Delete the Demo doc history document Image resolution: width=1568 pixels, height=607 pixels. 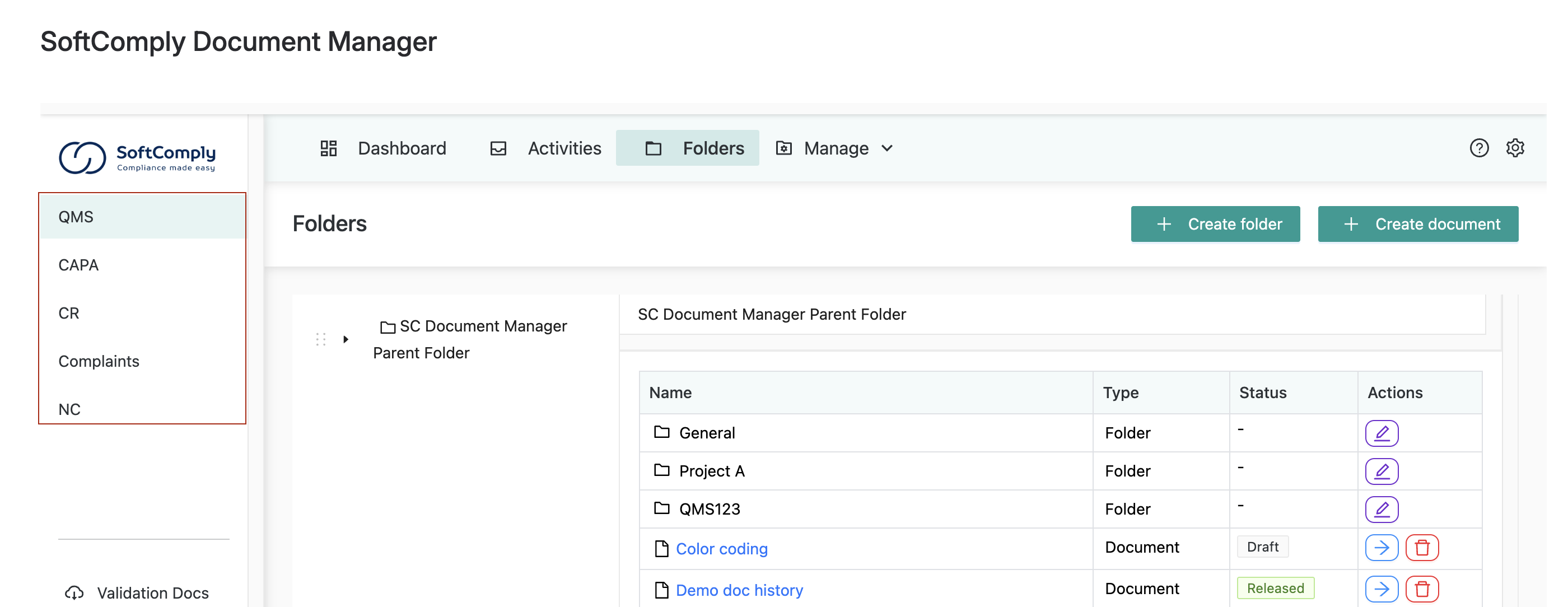[1422, 589]
